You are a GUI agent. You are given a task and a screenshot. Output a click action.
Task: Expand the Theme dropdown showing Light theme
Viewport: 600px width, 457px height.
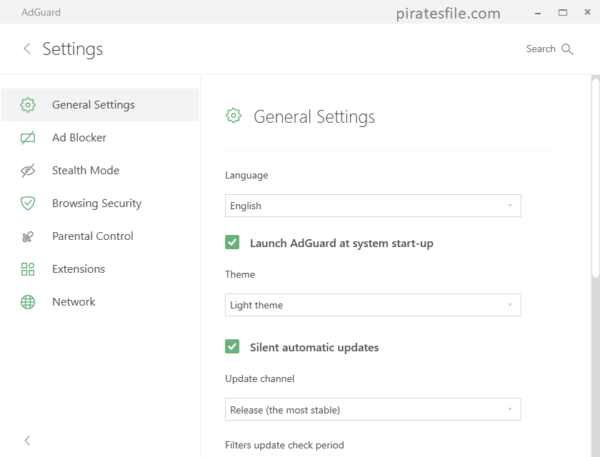[x=373, y=305]
